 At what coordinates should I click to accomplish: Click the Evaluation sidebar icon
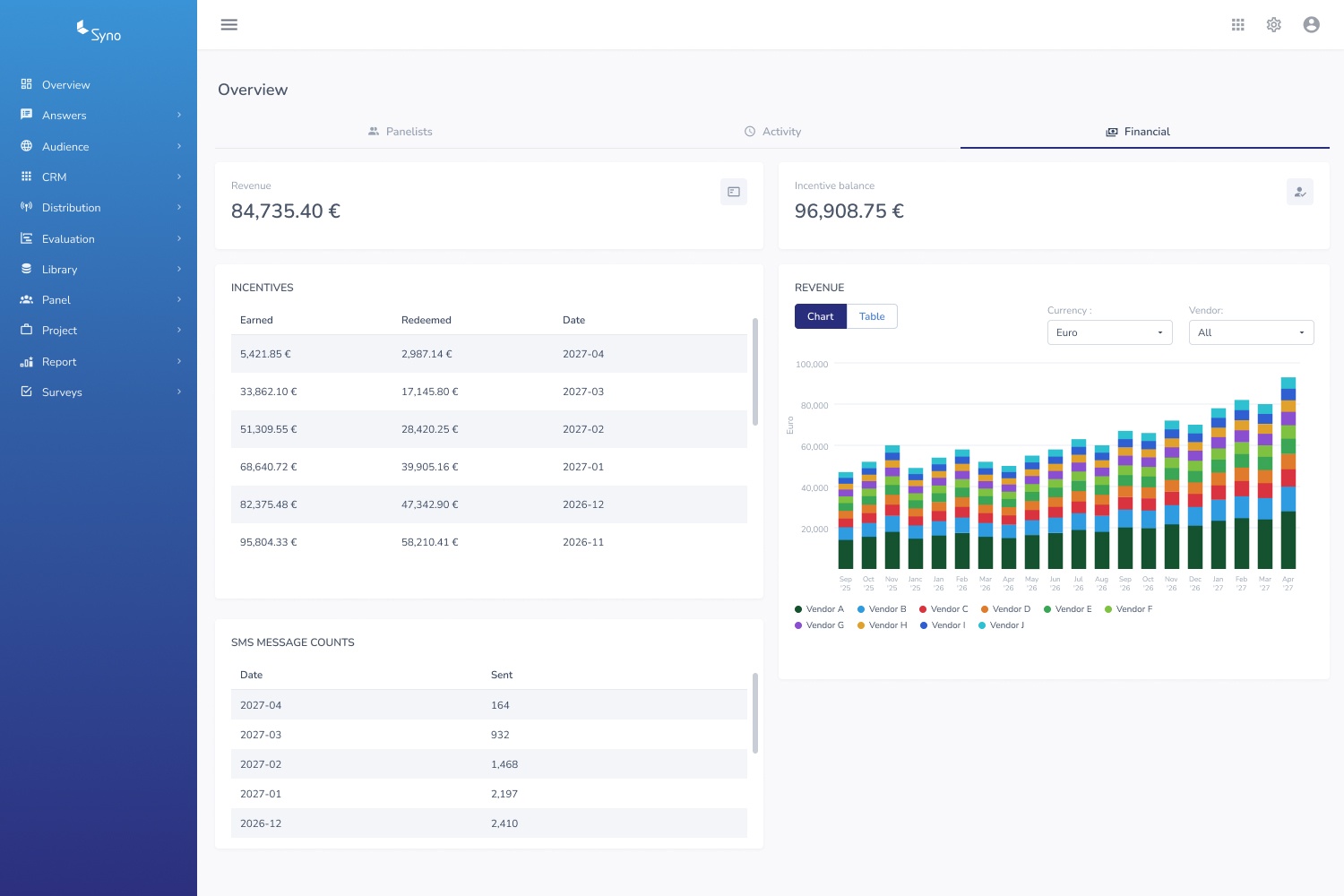(x=27, y=238)
